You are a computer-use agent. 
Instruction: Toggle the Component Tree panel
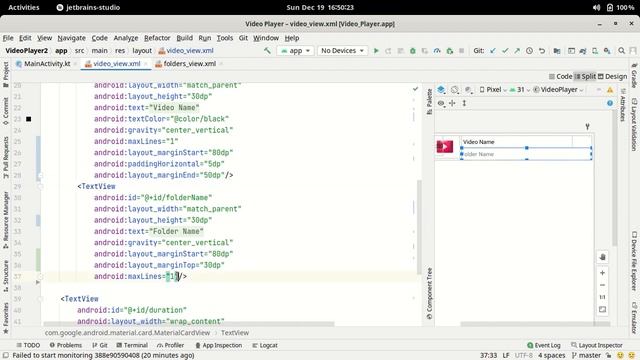[429, 293]
